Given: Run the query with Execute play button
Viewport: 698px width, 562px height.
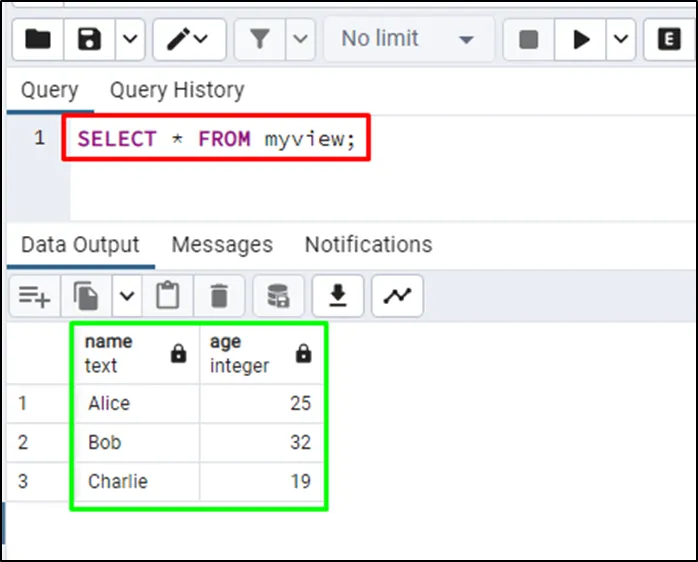Looking at the screenshot, I should 581,40.
